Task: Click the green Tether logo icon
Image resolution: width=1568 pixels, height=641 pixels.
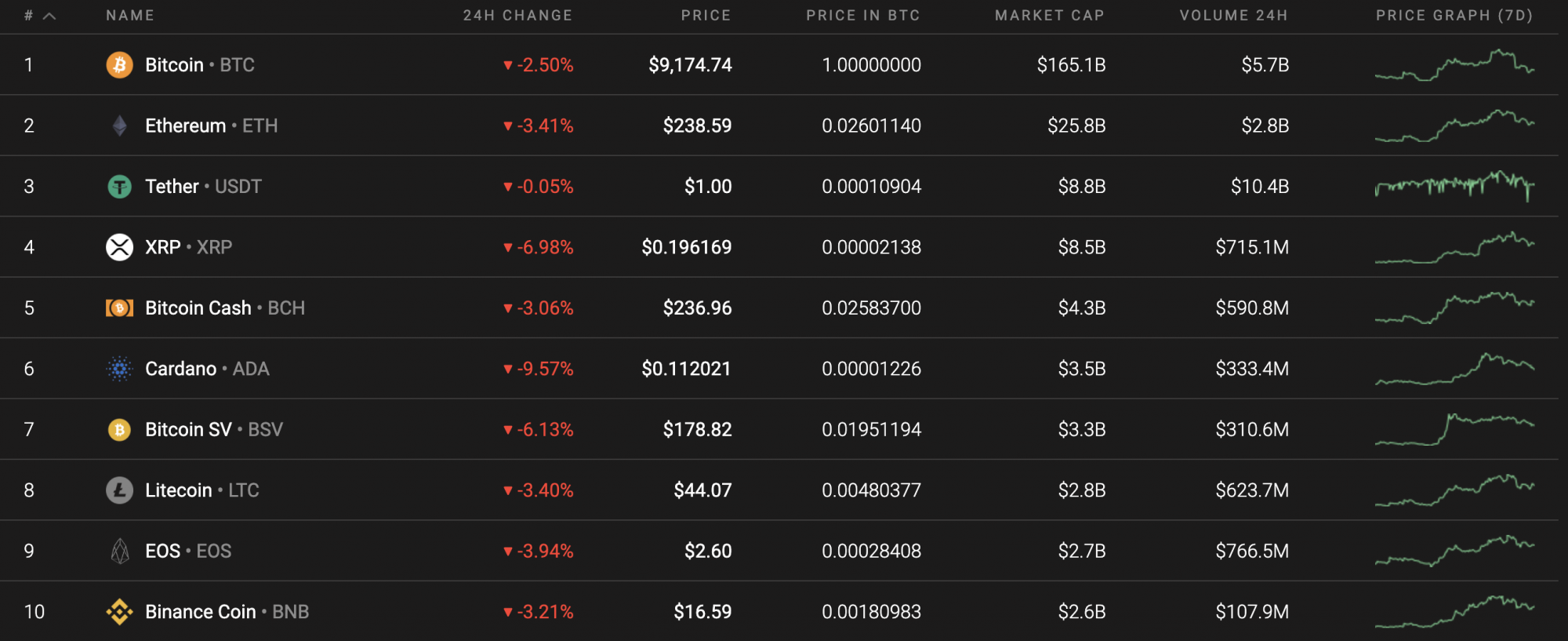Action: (119, 187)
